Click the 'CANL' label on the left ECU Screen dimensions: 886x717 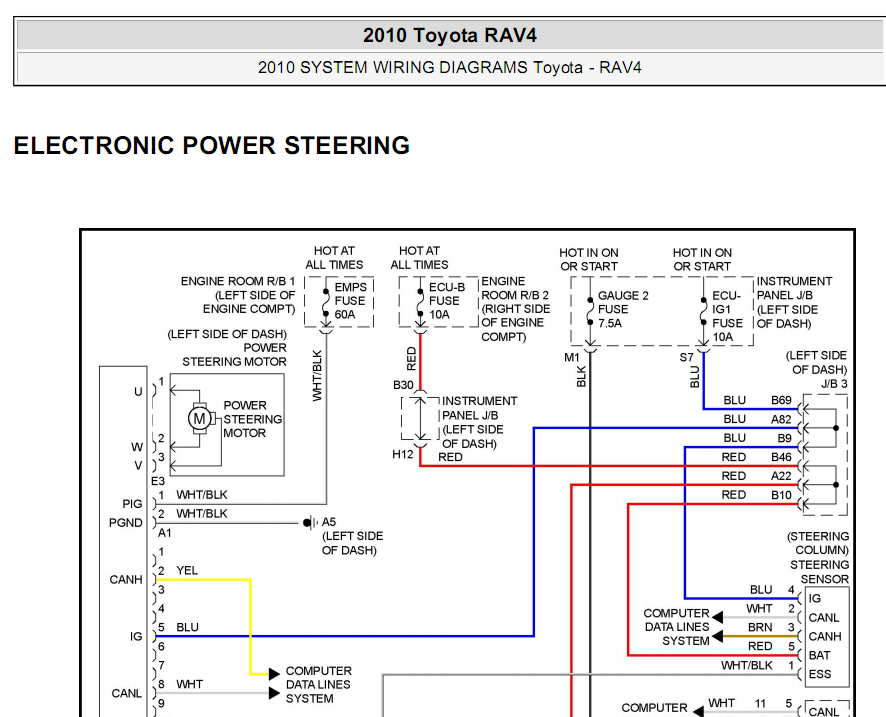(x=127, y=693)
